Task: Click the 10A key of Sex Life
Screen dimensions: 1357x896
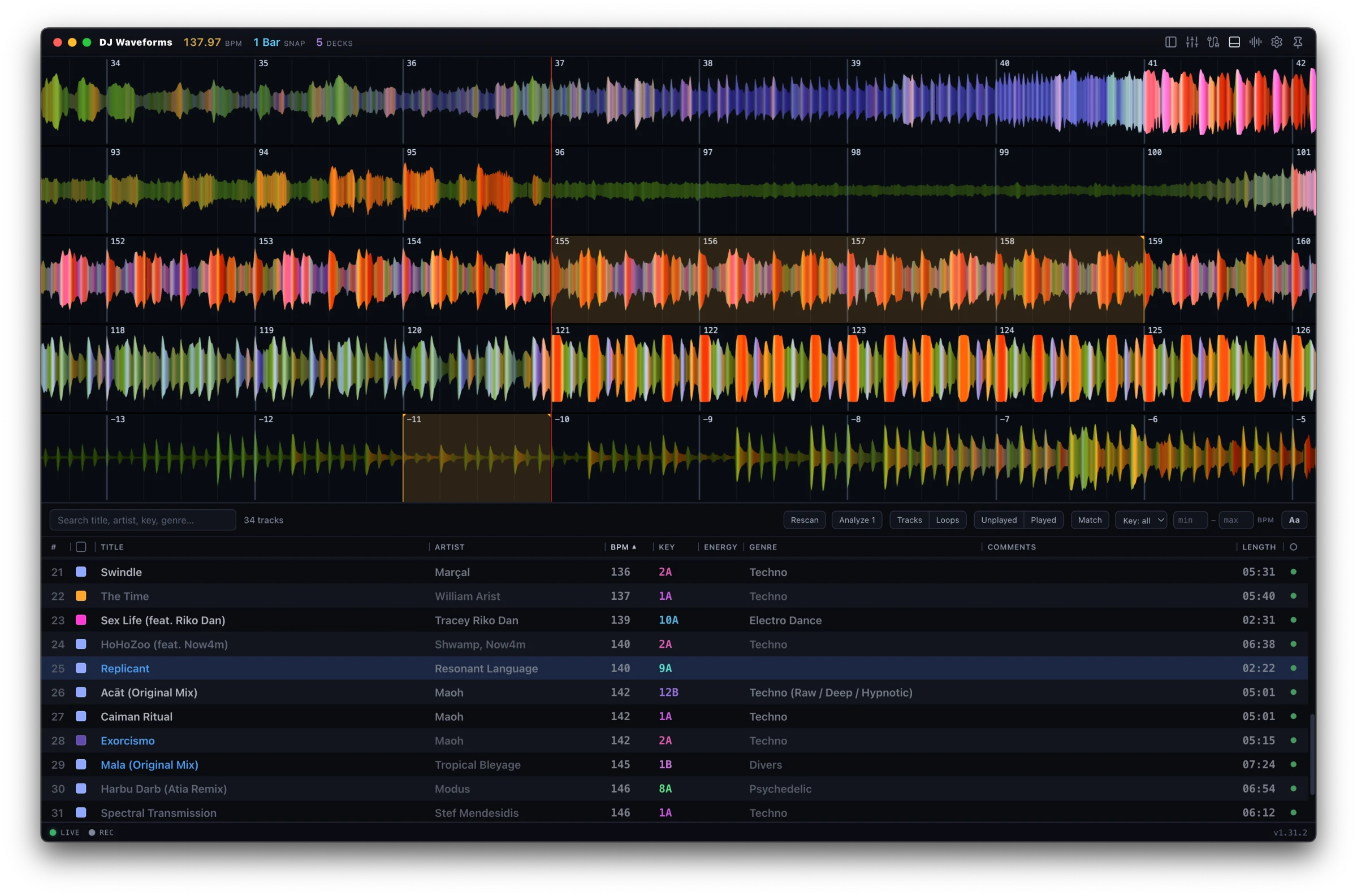Action: tap(668, 620)
